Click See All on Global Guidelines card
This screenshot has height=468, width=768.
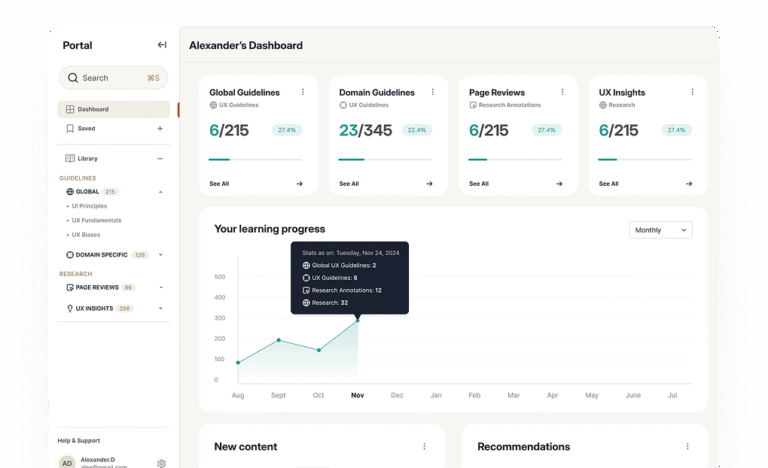[x=219, y=184]
